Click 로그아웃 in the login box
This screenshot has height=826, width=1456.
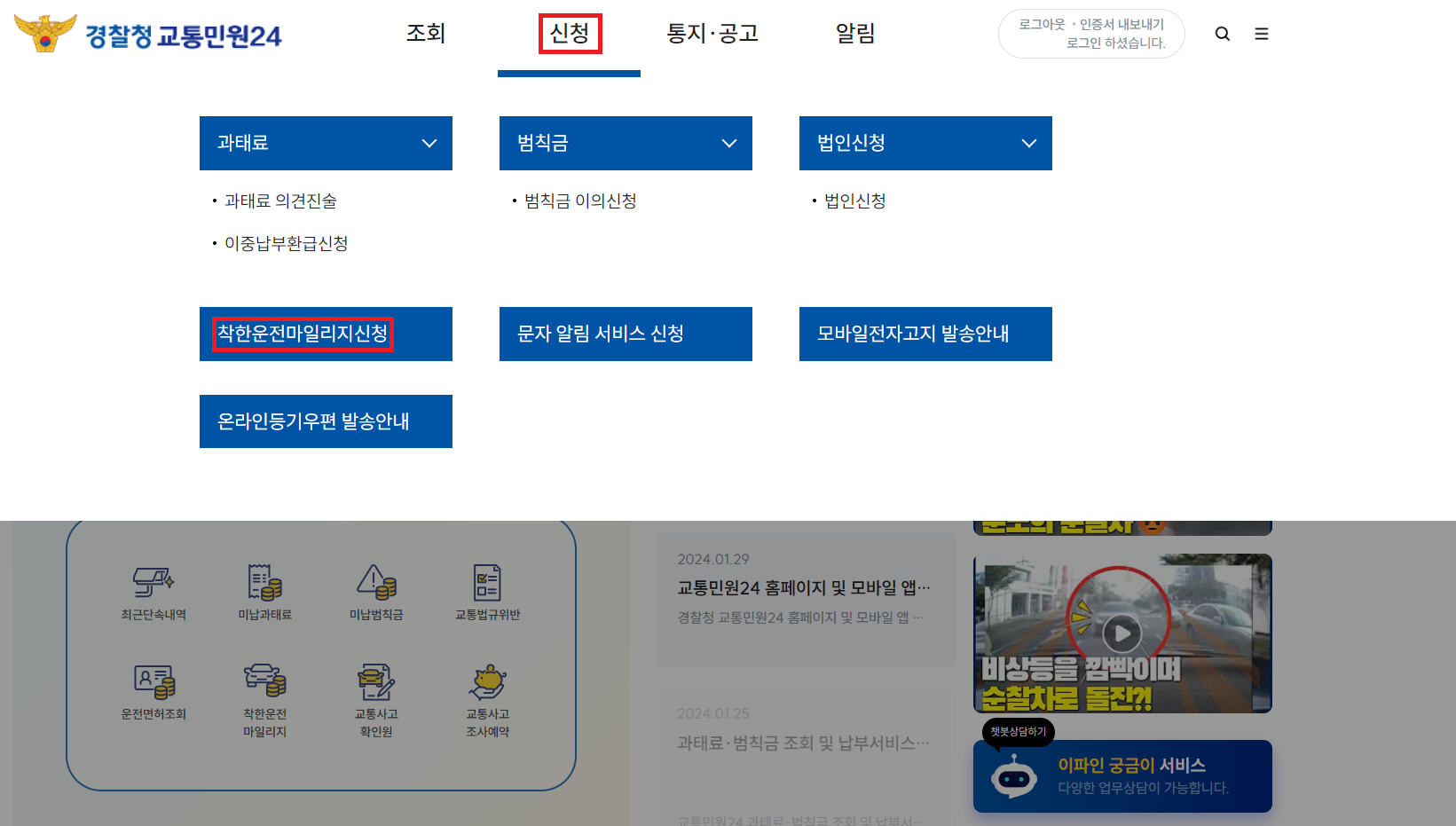click(x=1042, y=25)
